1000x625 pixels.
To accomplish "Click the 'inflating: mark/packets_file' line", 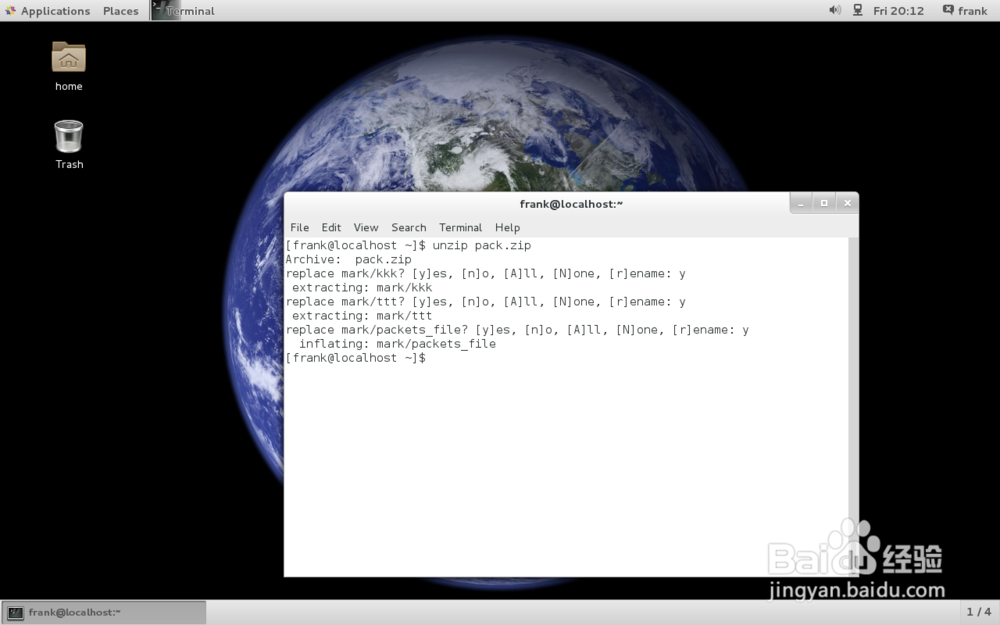I will [397, 344].
